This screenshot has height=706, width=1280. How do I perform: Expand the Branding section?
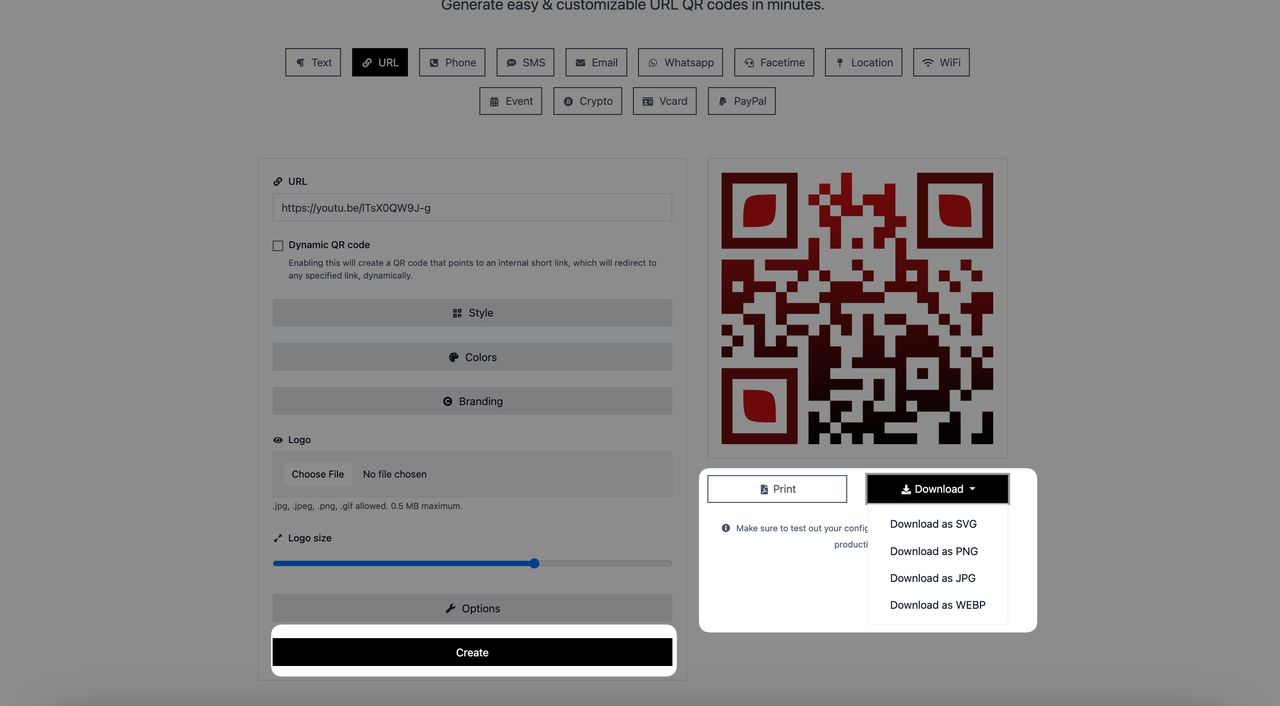472,401
